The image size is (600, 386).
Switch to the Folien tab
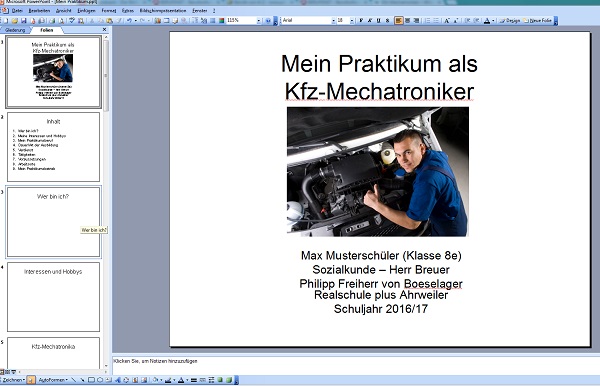tap(47, 30)
